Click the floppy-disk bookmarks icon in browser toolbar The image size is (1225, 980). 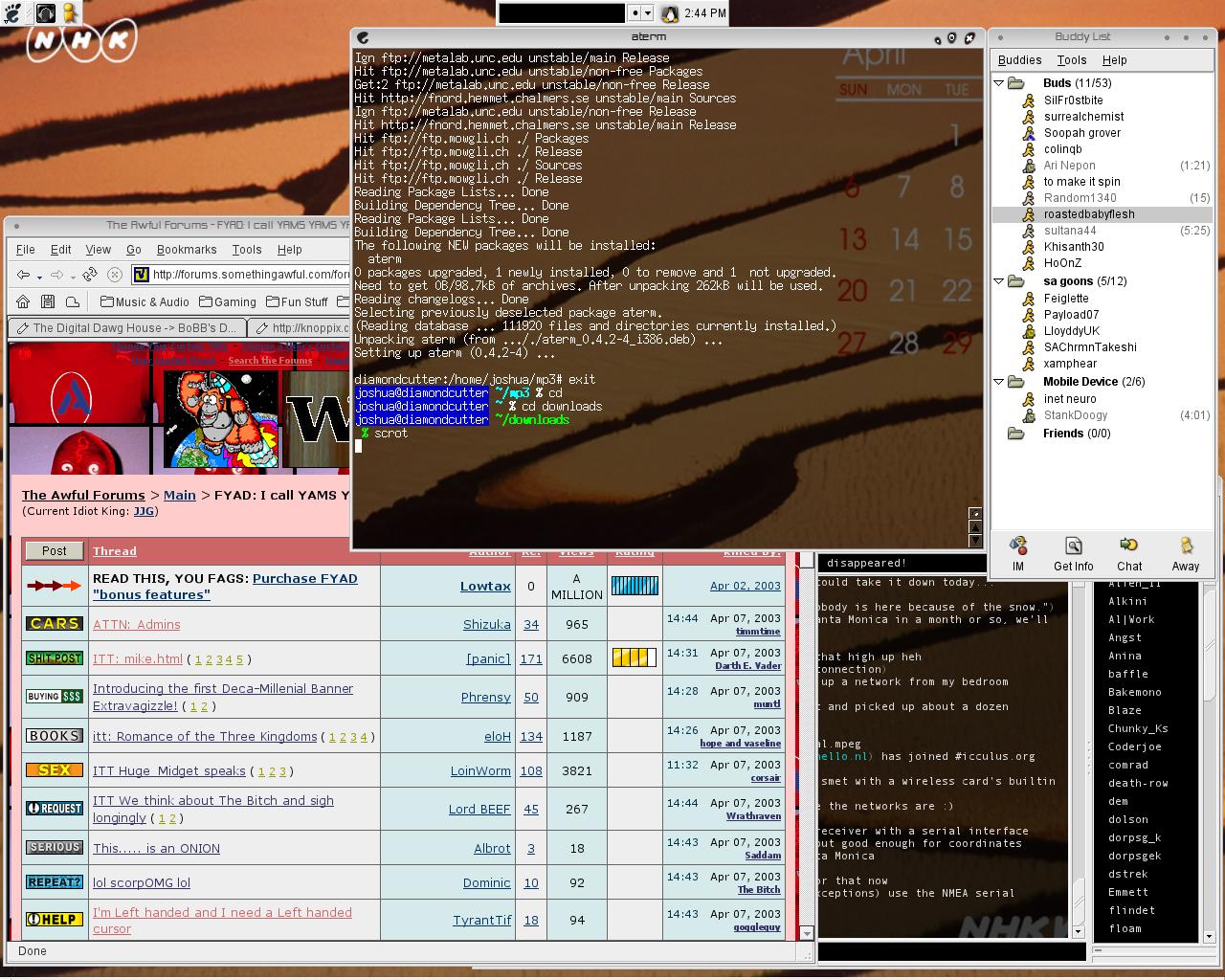pyautogui.click(x=47, y=301)
